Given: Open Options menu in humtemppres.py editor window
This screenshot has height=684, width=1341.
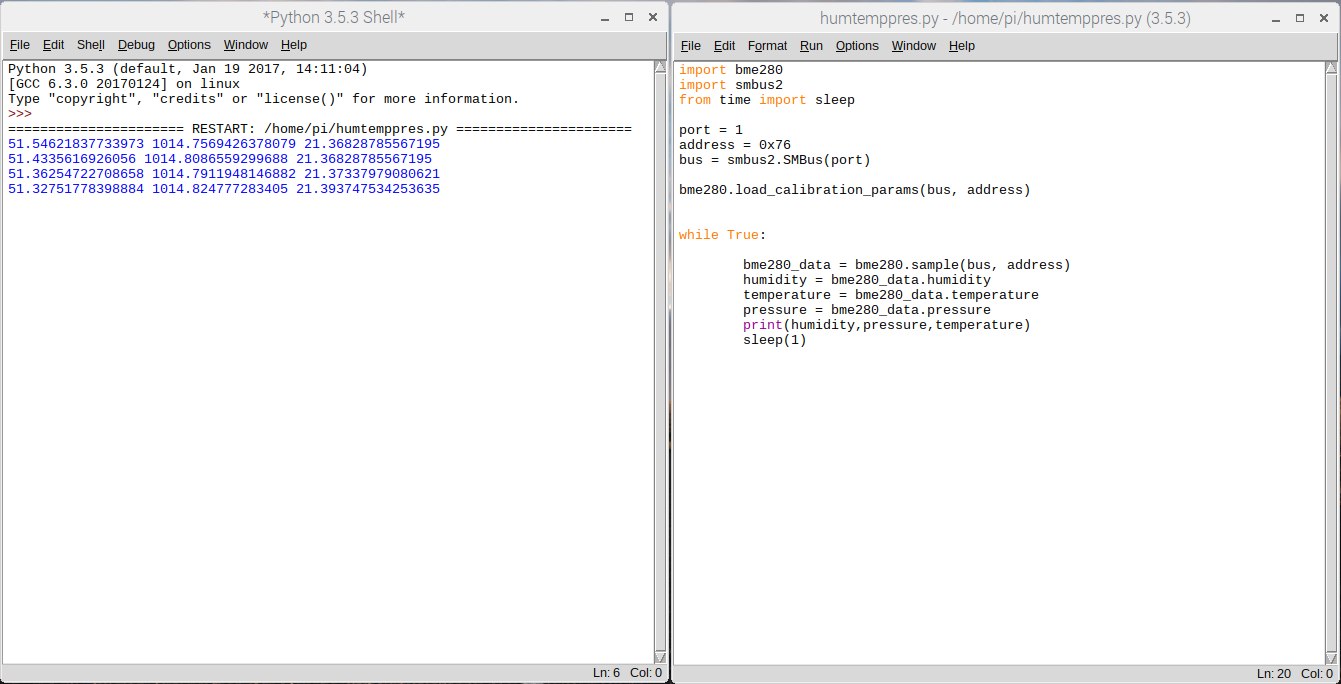Looking at the screenshot, I should pos(857,46).
